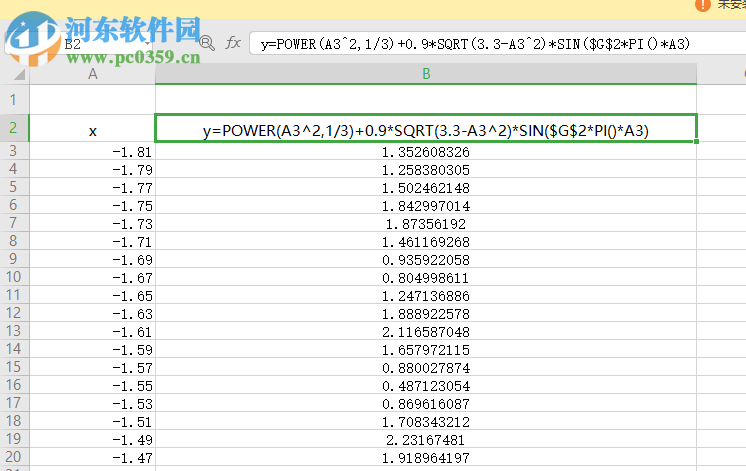The width and height of the screenshot is (746, 471).
Task: Click the fill handle of cell B2
Action: click(697, 141)
